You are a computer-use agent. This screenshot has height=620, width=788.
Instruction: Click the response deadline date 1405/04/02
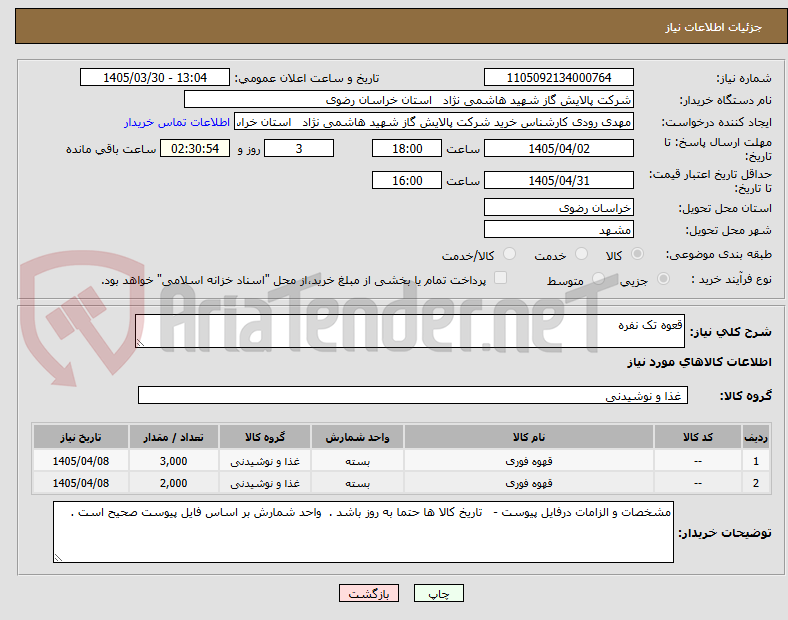click(558, 149)
